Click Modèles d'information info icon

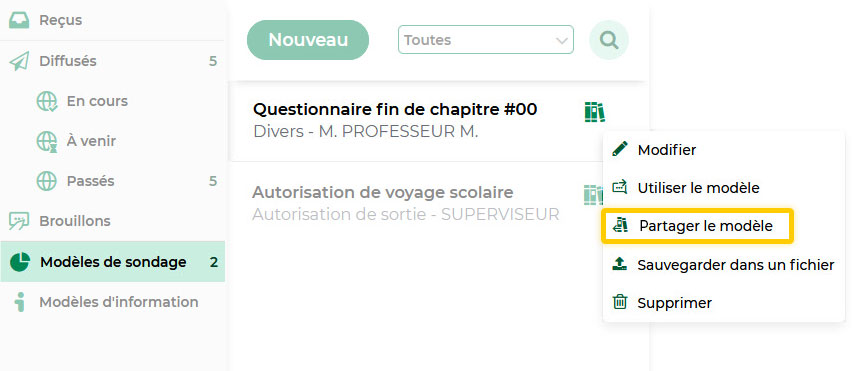click(x=20, y=302)
